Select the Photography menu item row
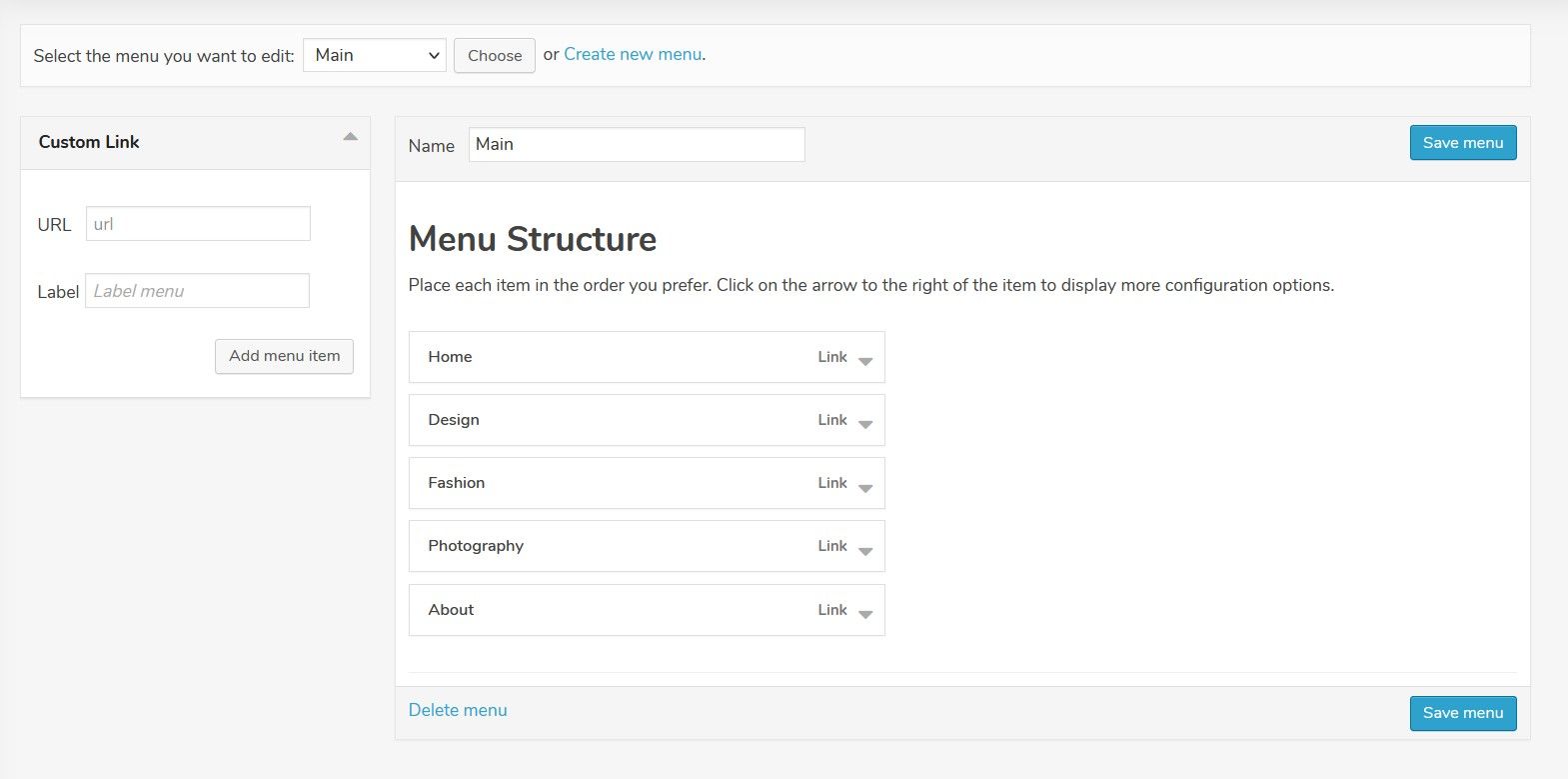The width and height of the screenshot is (1568, 779). (600, 546)
